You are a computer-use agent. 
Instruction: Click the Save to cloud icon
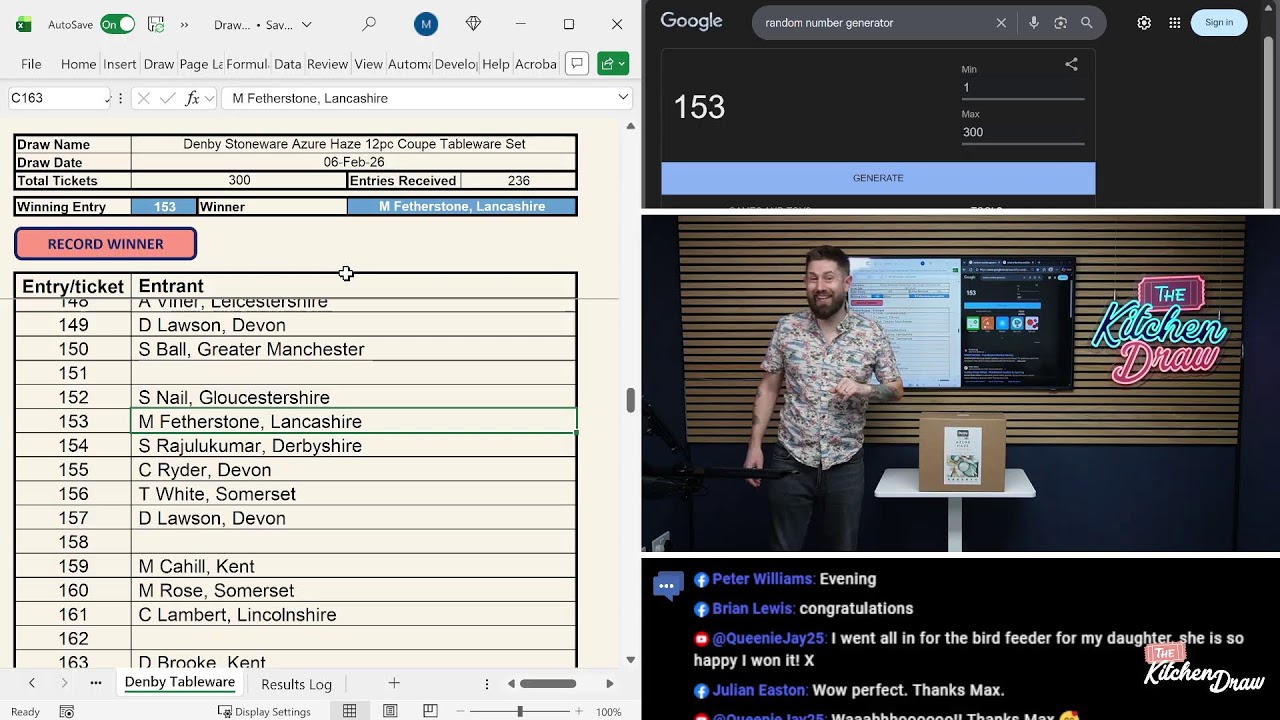coord(156,24)
